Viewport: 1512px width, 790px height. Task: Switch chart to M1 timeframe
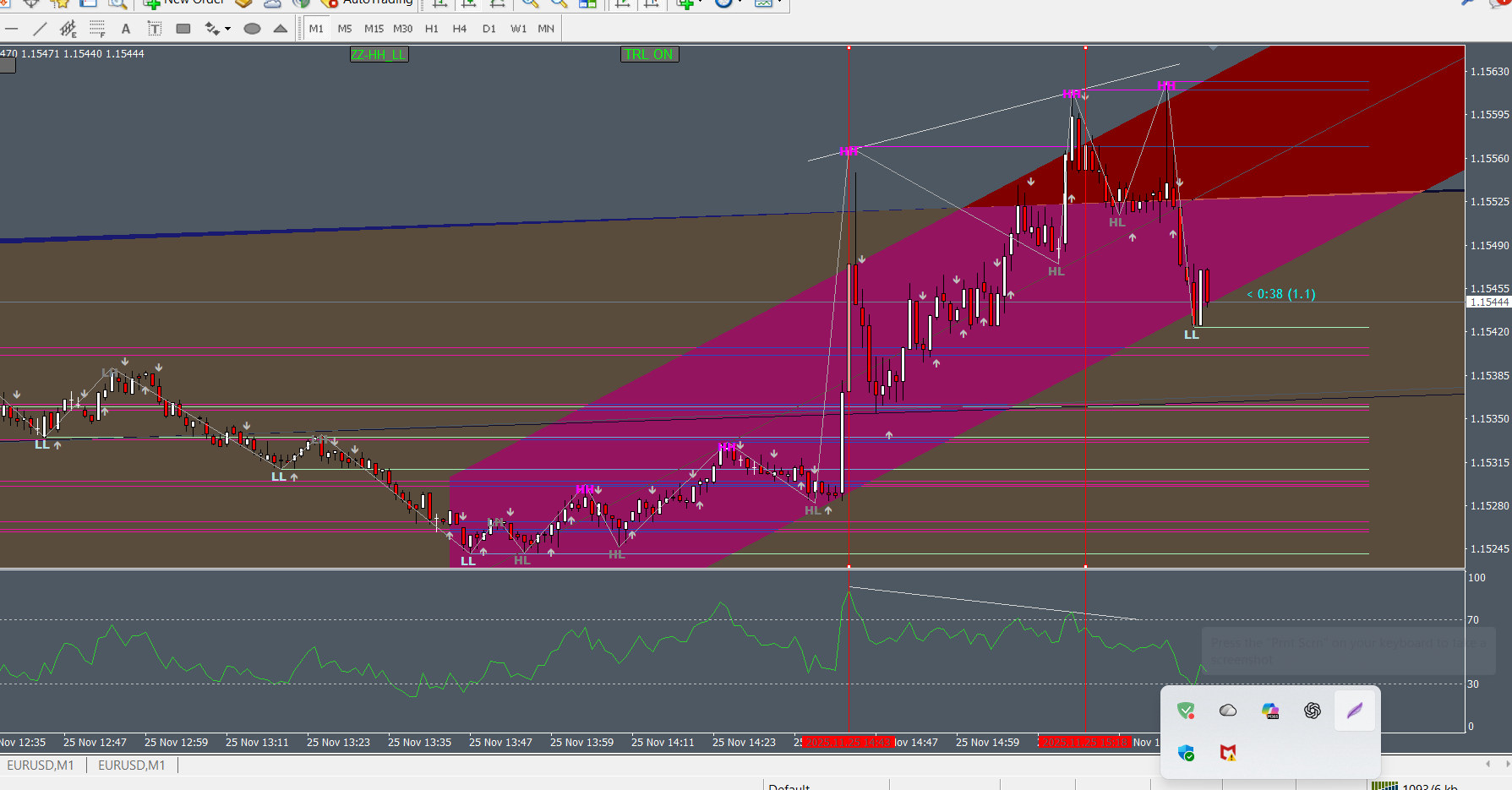pos(316,29)
